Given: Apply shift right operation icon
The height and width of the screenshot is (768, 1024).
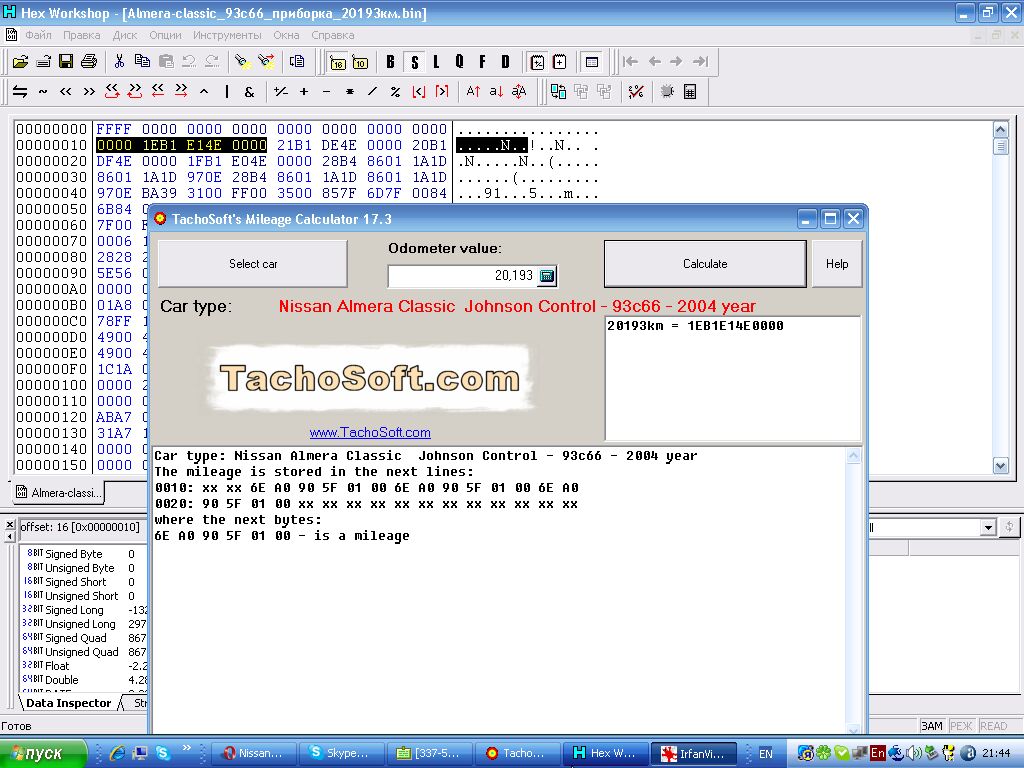Looking at the screenshot, I should click(x=89, y=92).
